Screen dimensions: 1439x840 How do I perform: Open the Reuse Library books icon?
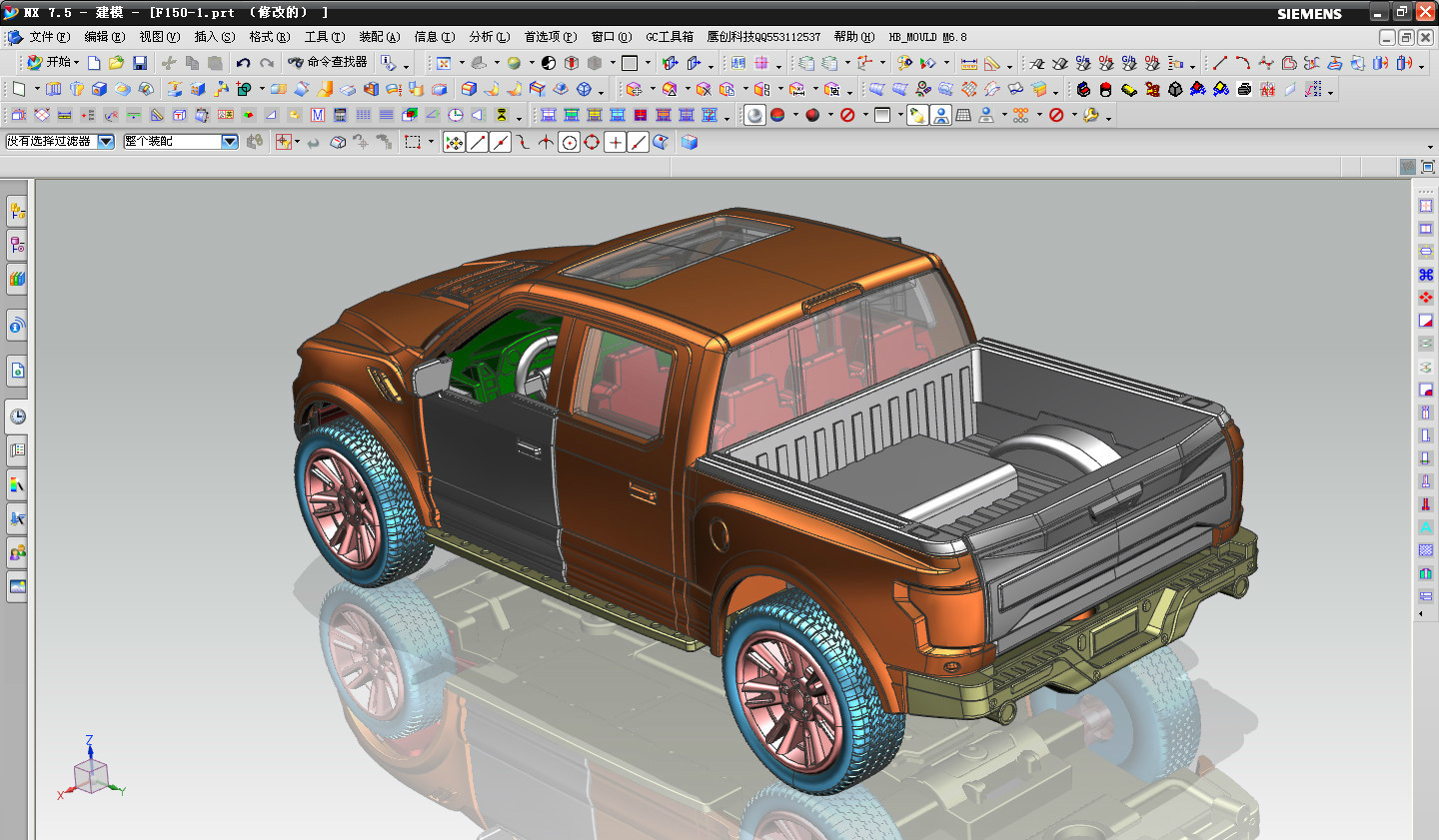[17, 280]
